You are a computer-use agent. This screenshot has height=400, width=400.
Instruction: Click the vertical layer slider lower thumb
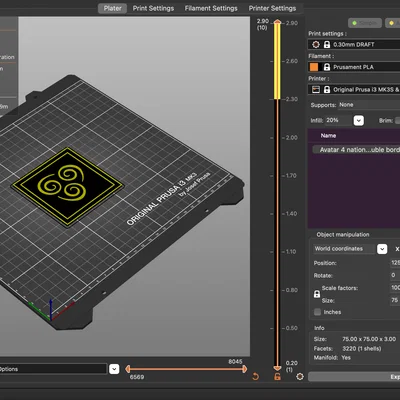tap(277, 368)
